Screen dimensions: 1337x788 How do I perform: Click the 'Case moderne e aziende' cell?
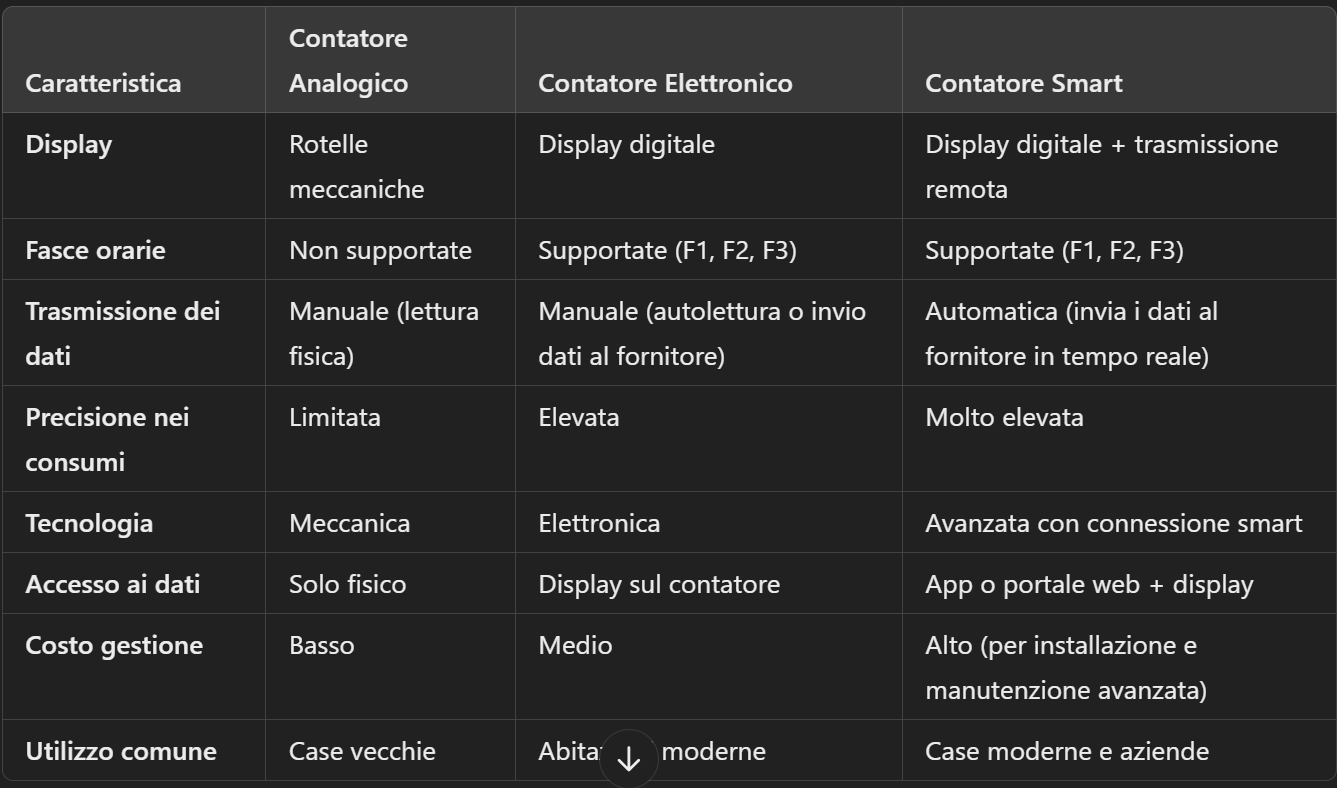(1067, 751)
